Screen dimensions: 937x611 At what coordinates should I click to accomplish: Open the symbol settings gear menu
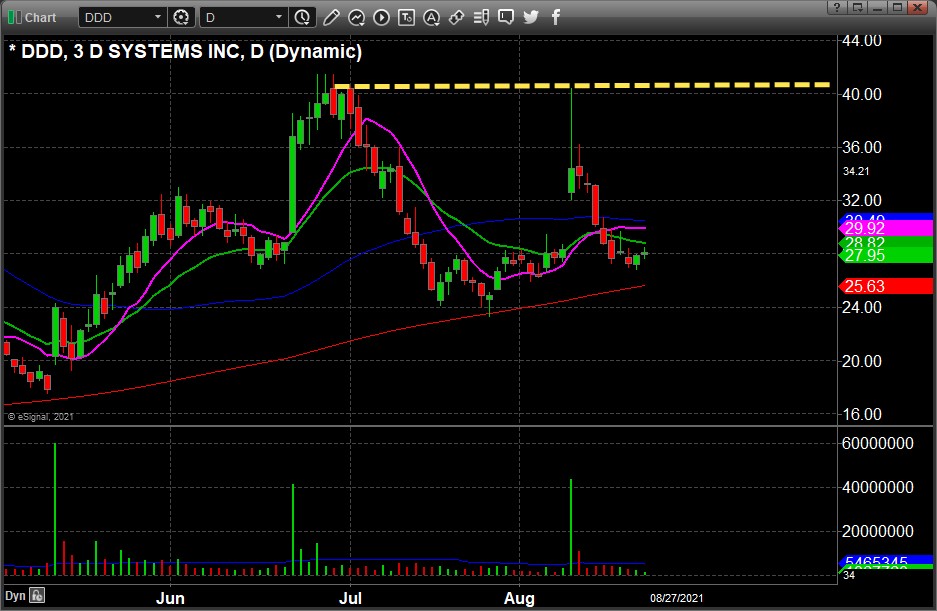(181, 17)
